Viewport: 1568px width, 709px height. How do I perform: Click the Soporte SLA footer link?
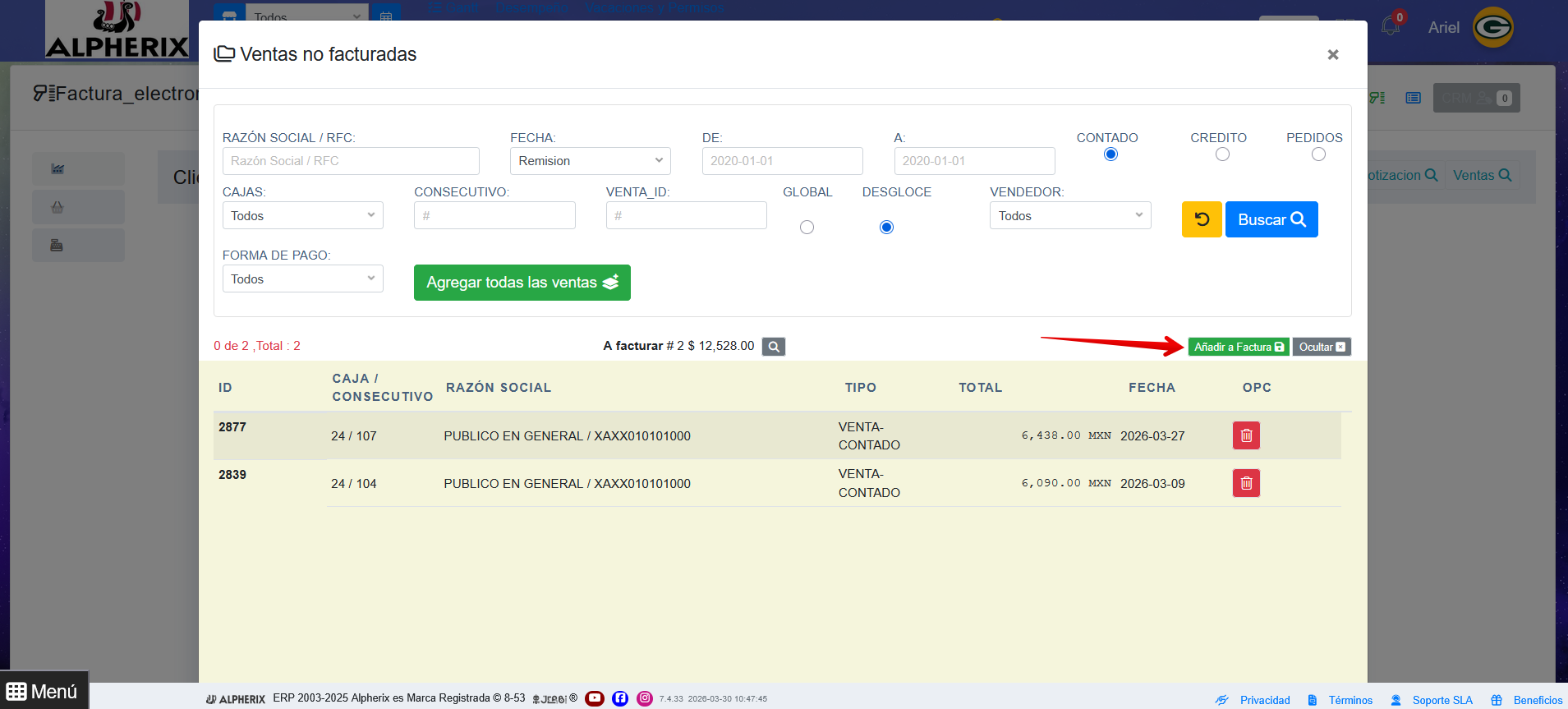click(1442, 700)
